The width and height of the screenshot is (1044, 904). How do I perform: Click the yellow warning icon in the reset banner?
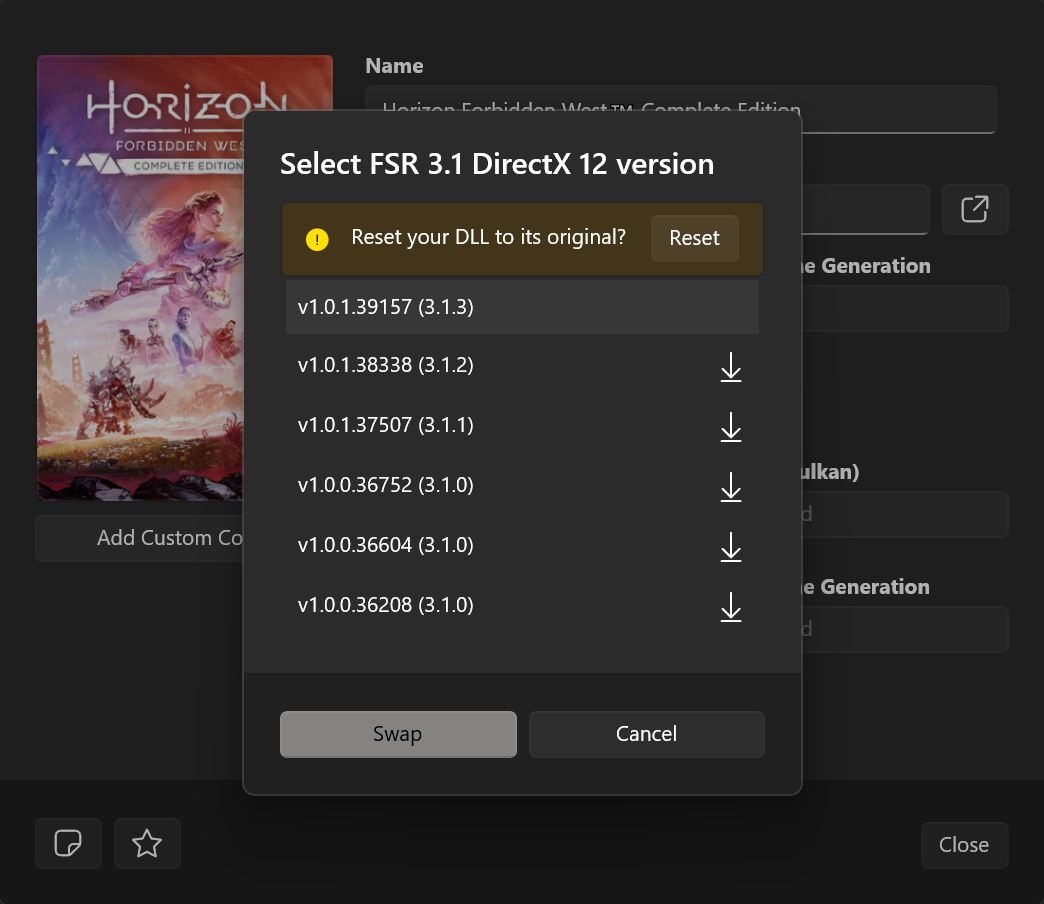317,239
